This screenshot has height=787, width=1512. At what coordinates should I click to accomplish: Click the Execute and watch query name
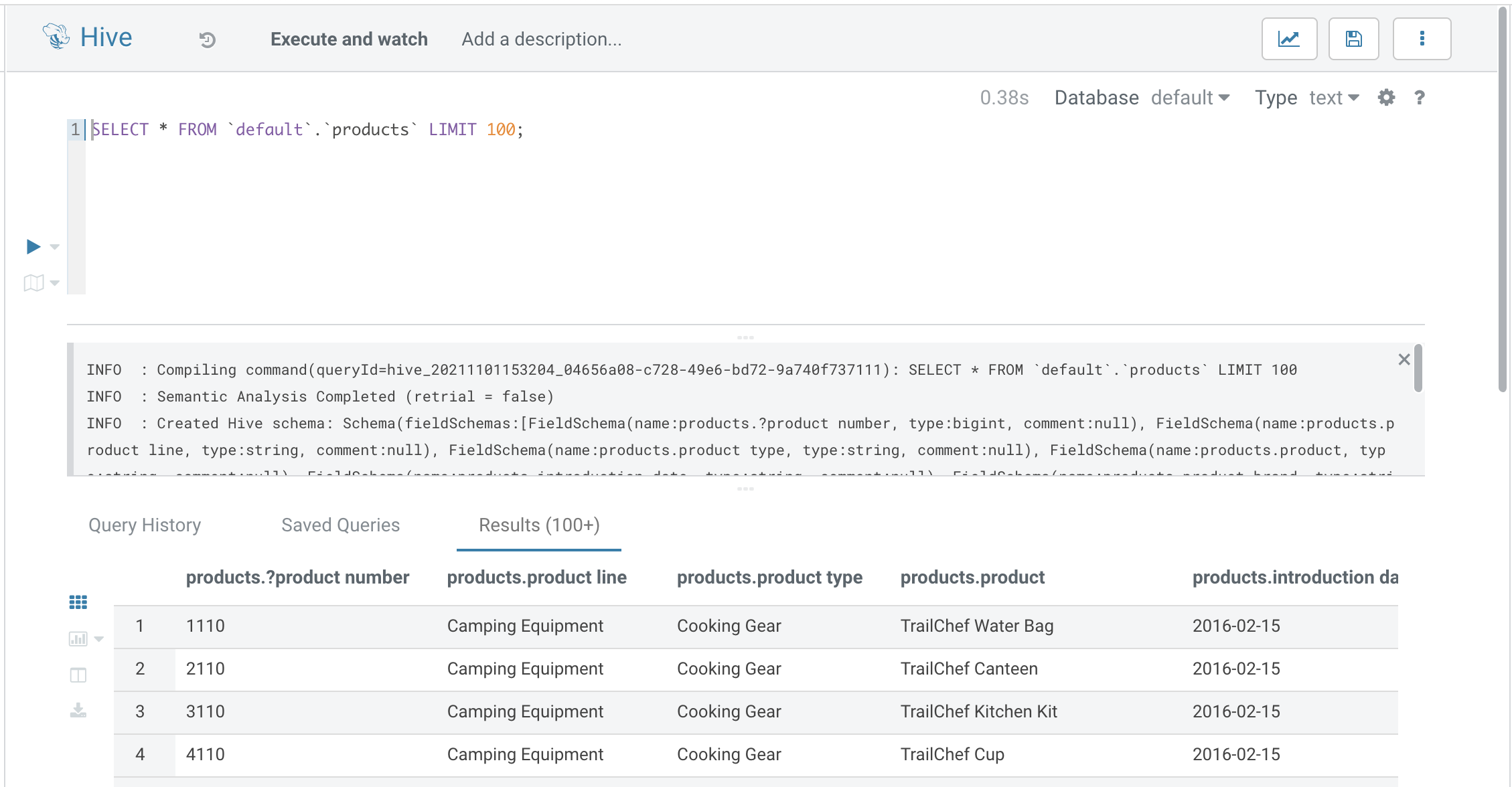[349, 39]
